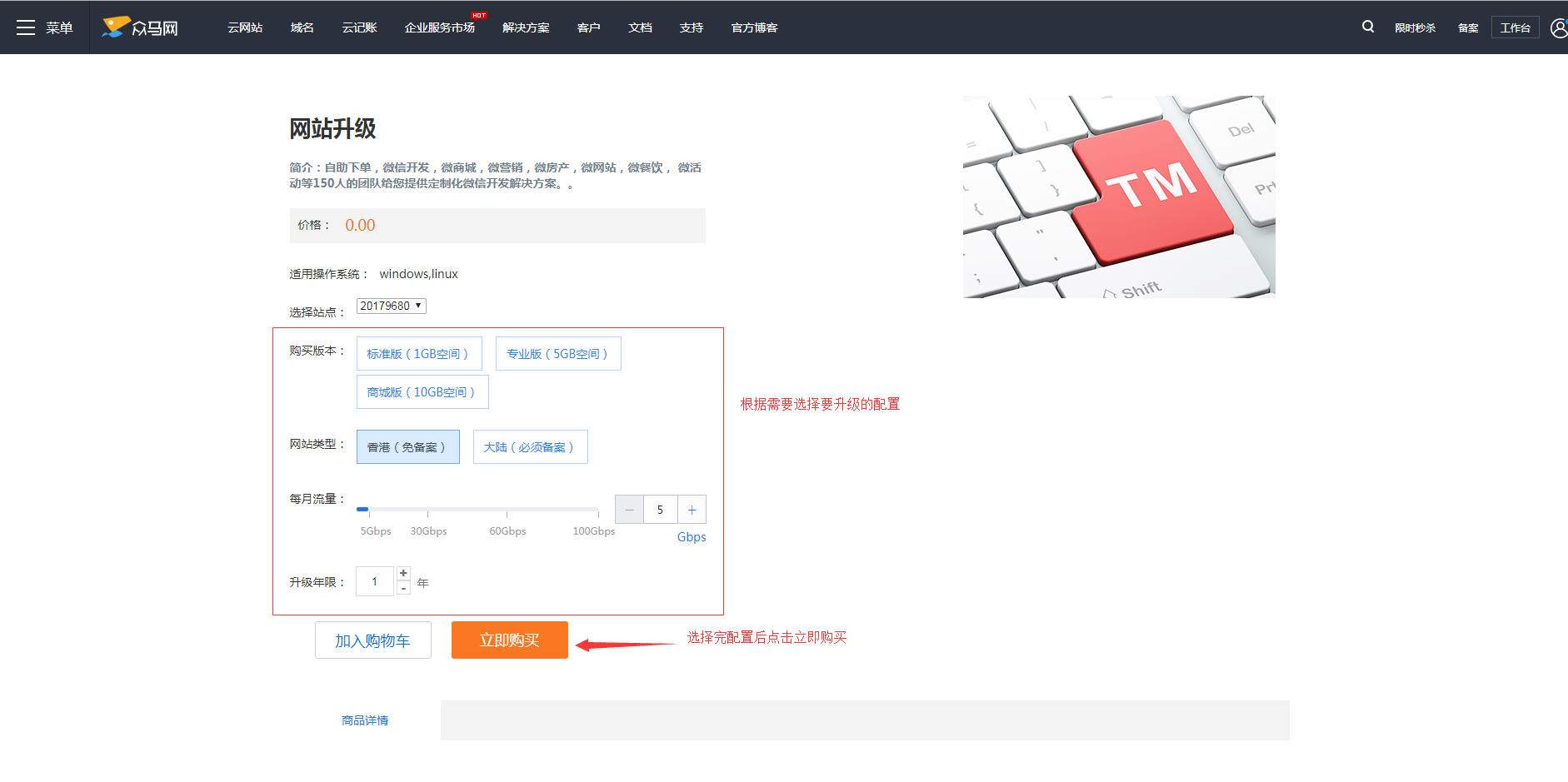1568x782 pixels.
Task: Open 企业服务市场 in the navigation bar
Action: click(x=439, y=27)
